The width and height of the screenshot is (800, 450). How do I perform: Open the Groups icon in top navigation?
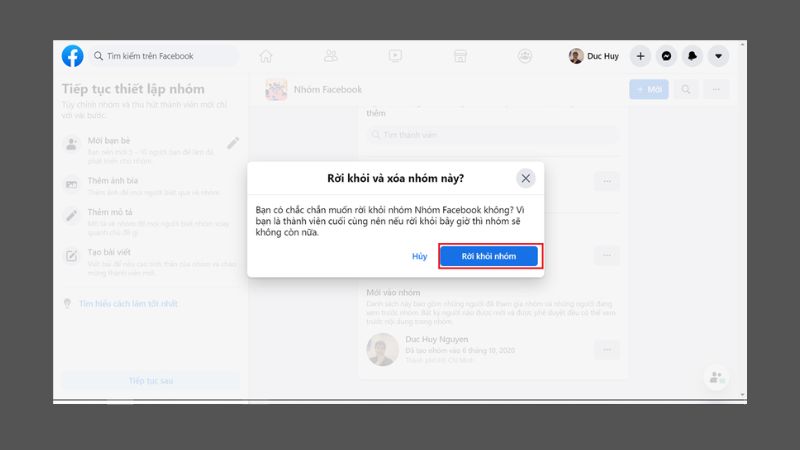point(524,56)
